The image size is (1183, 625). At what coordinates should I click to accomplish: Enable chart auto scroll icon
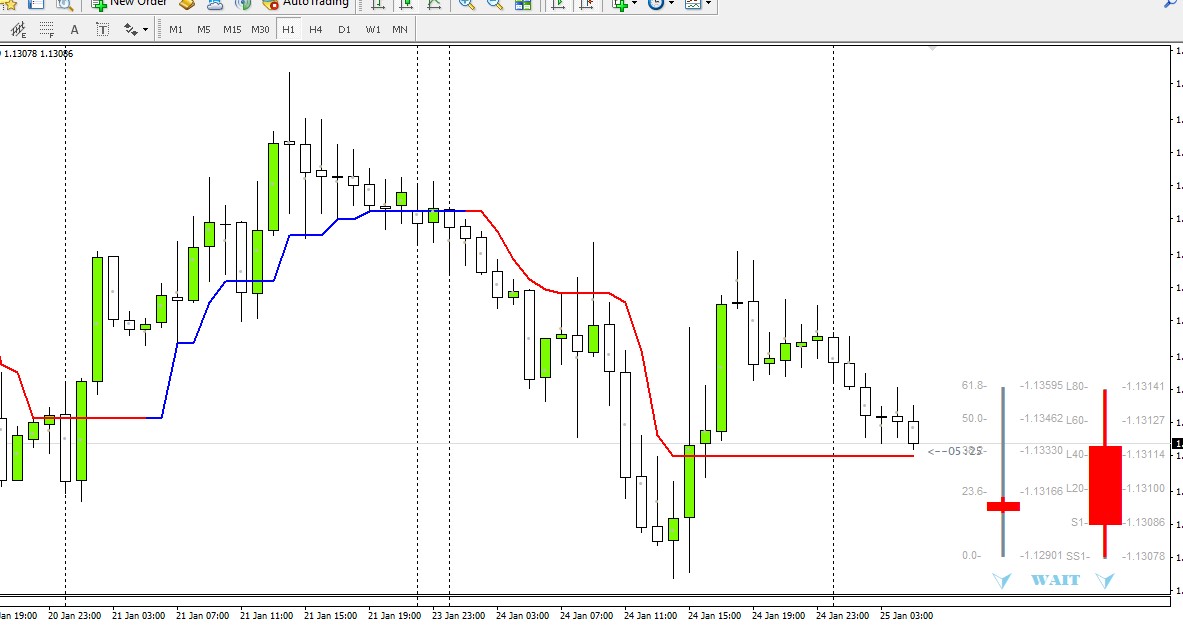point(558,4)
